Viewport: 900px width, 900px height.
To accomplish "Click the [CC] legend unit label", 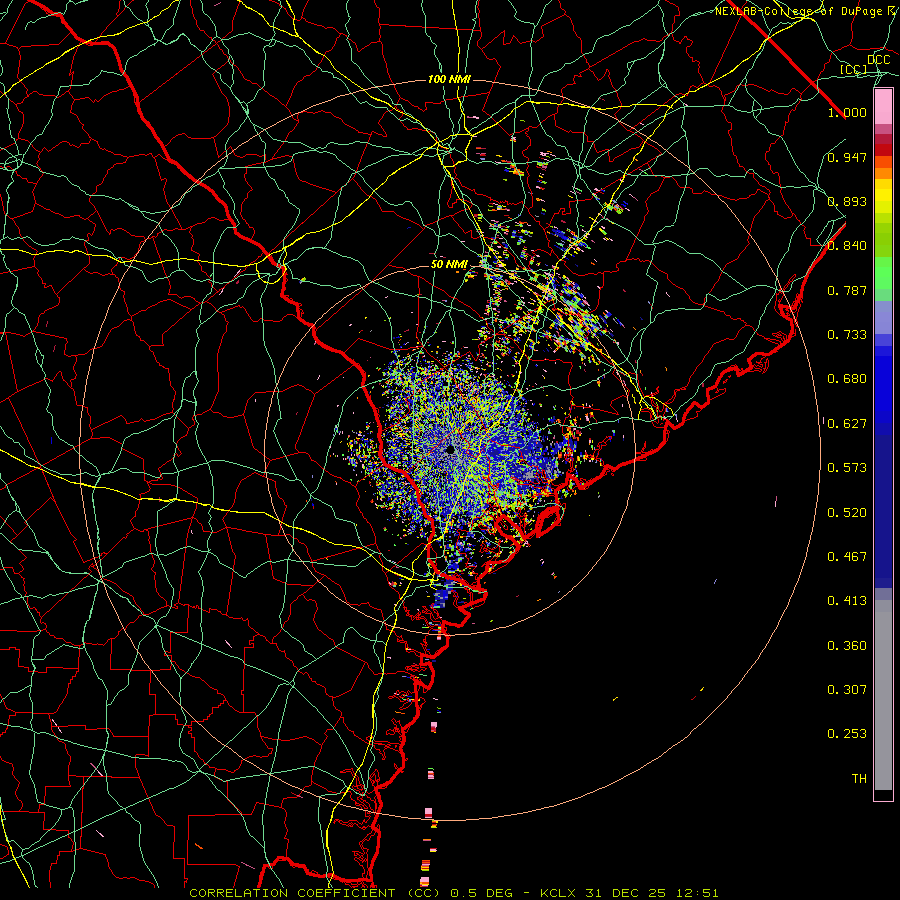I will click(x=854, y=69).
